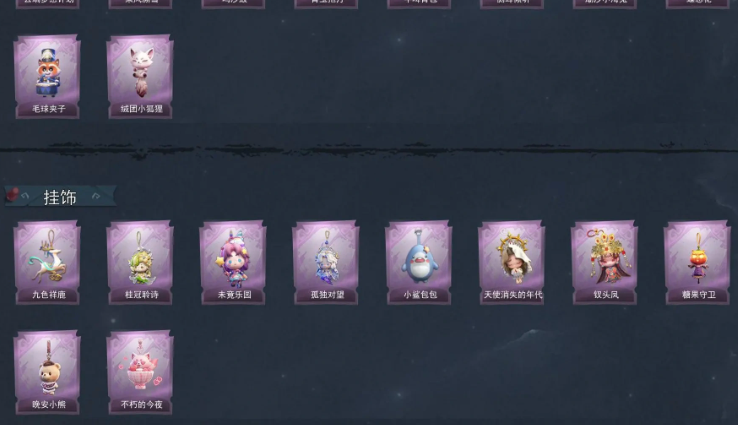Select the 不朽的今夜 pendant card

click(x=140, y=372)
